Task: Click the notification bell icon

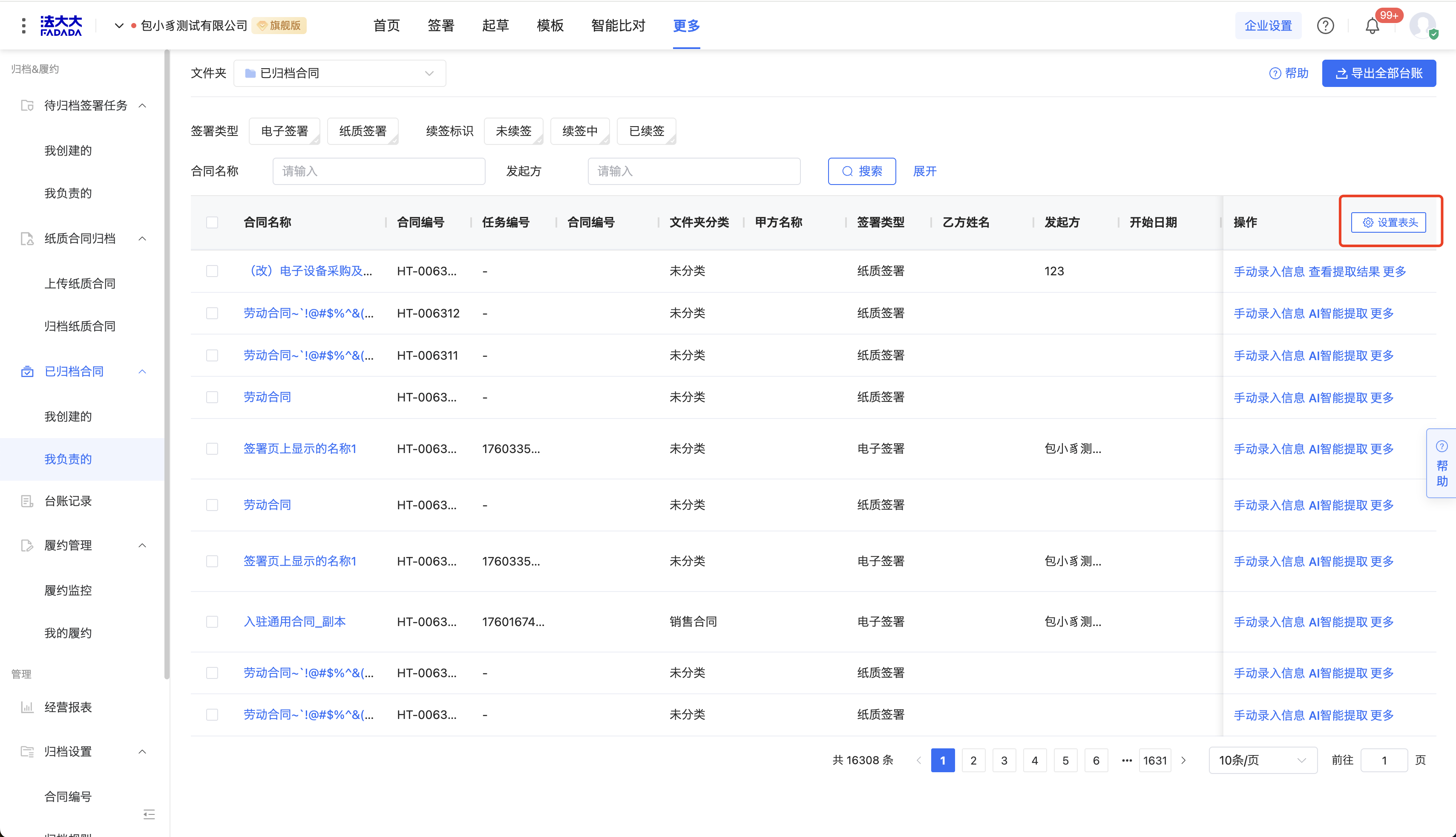Action: point(1372,26)
